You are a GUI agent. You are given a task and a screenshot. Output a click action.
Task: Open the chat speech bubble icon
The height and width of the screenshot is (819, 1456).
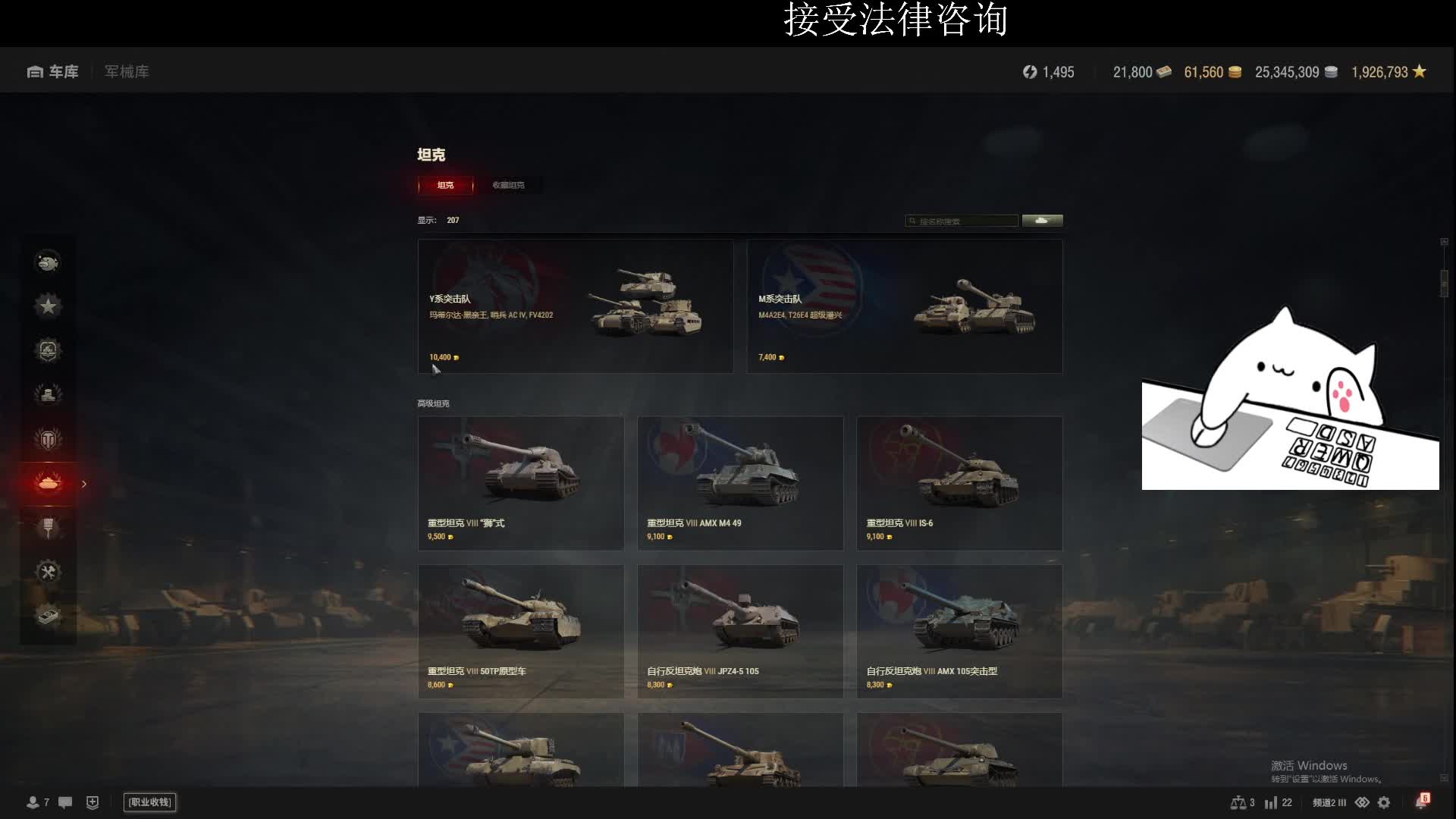pyautogui.click(x=65, y=802)
